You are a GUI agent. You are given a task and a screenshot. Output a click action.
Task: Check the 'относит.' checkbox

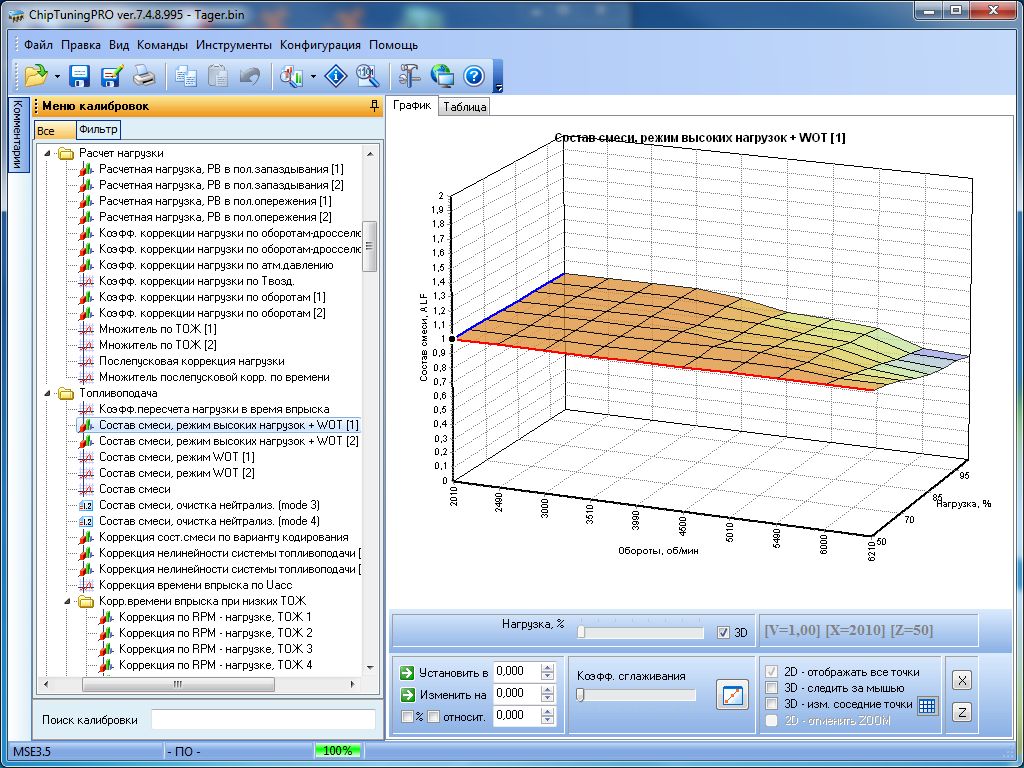pos(433,716)
